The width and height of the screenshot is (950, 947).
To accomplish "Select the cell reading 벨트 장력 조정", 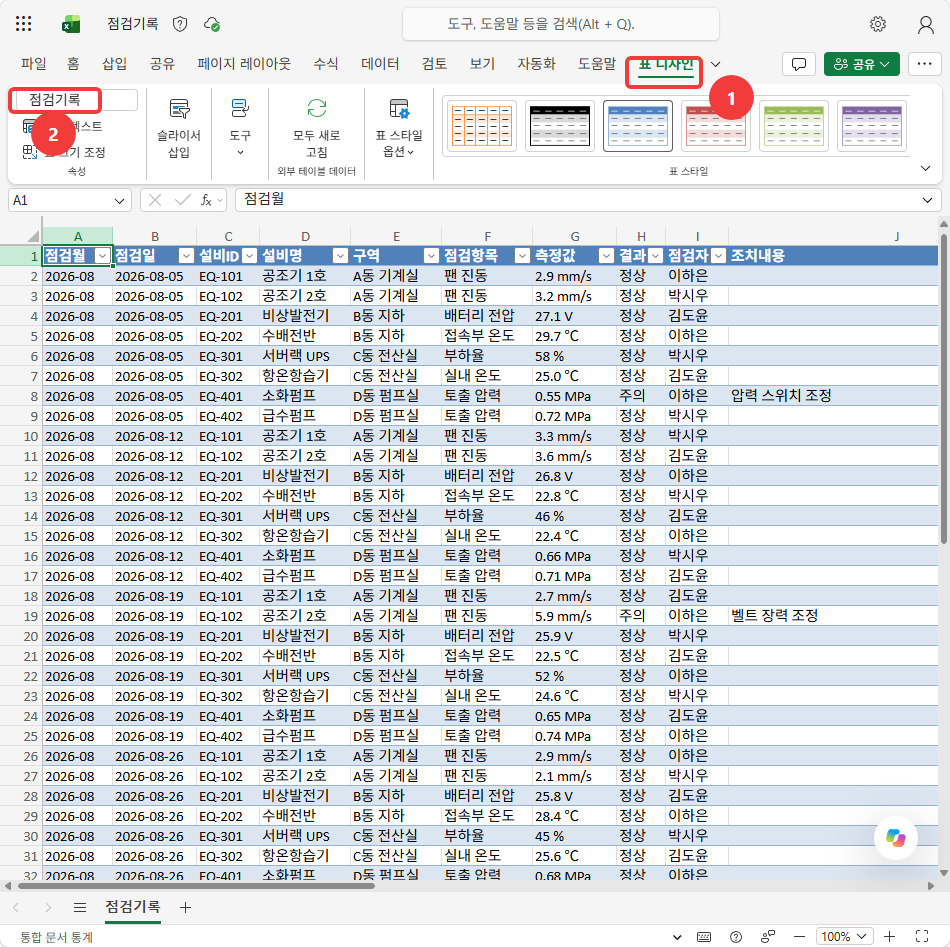I will click(833, 616).
